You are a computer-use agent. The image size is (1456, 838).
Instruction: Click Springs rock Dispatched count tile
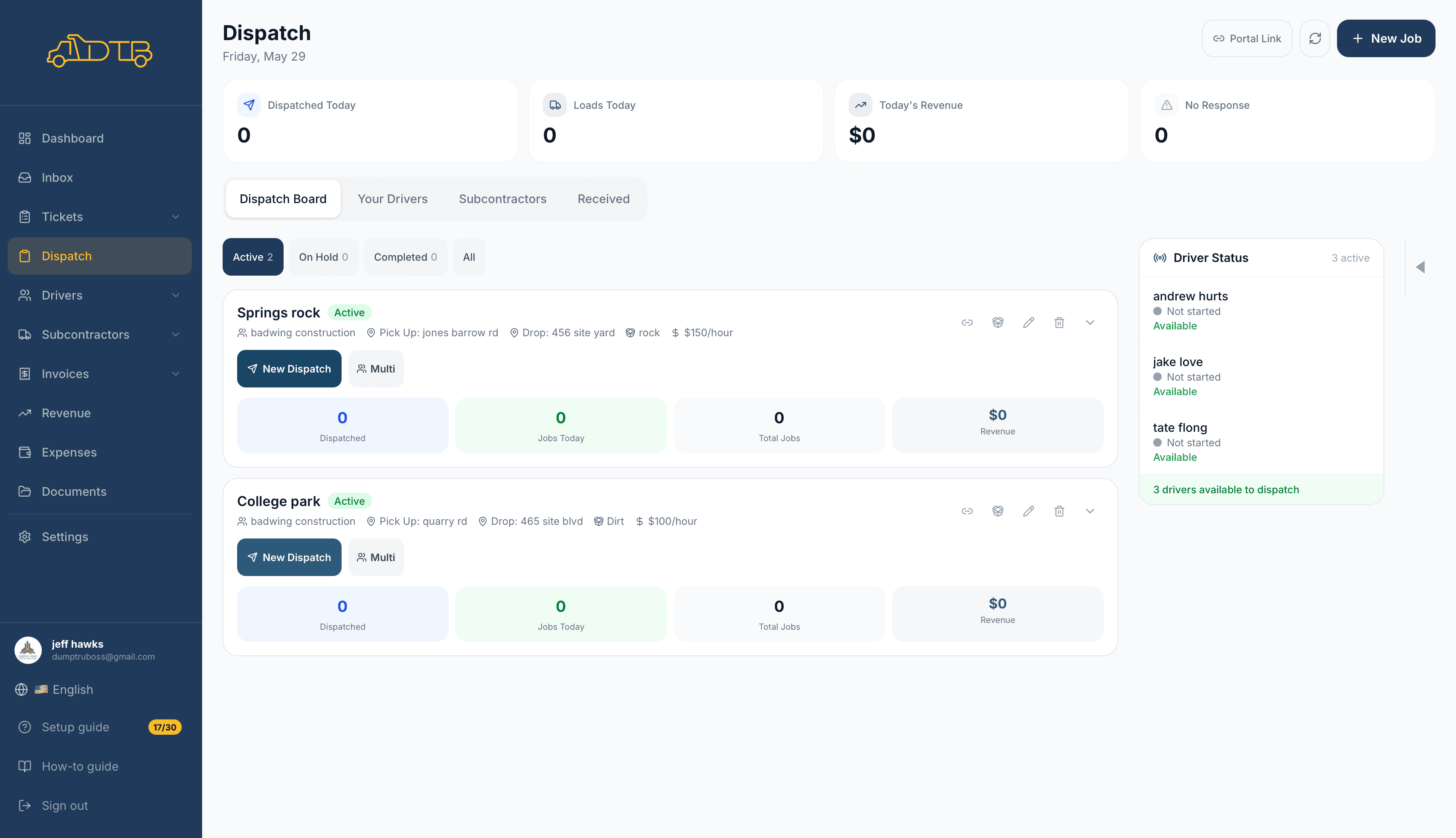click(x=342, y=425)
